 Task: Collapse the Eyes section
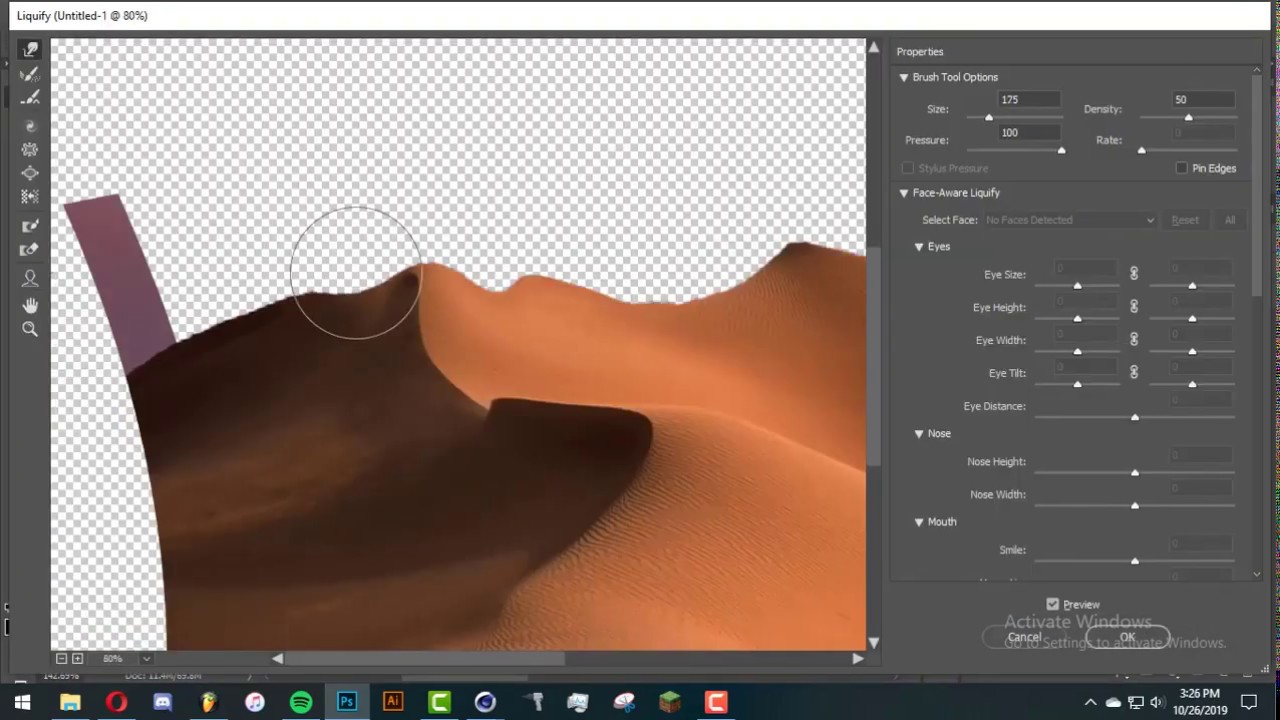pyautogui.click(x=919, y=247)
